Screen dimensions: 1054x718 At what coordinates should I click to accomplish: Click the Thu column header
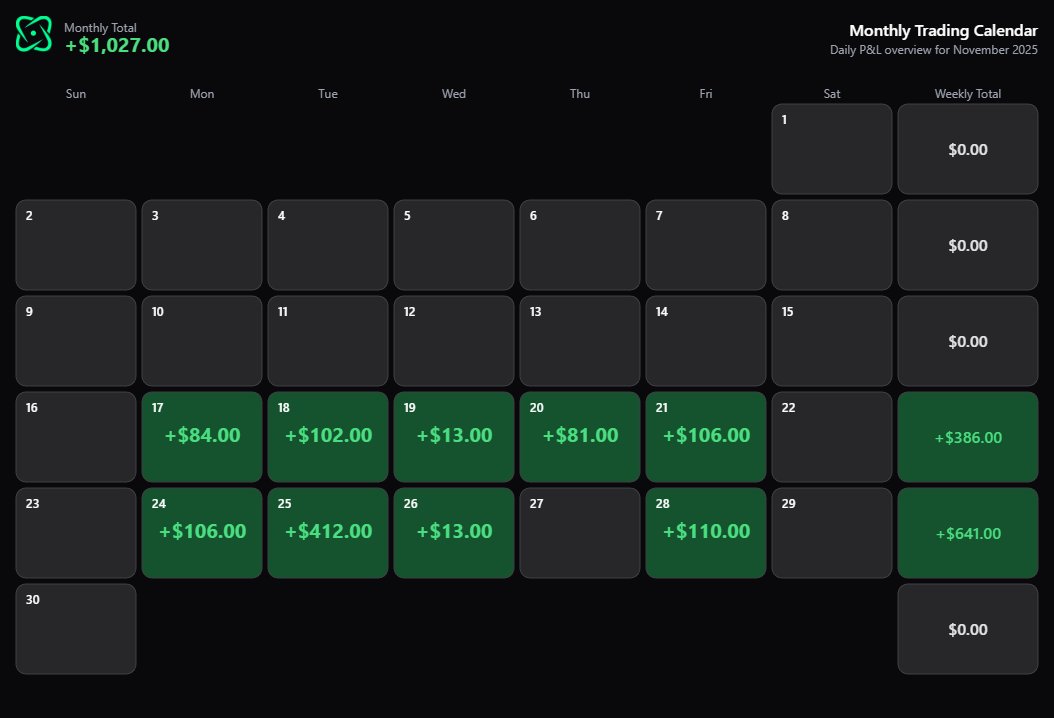pos(580,94)
